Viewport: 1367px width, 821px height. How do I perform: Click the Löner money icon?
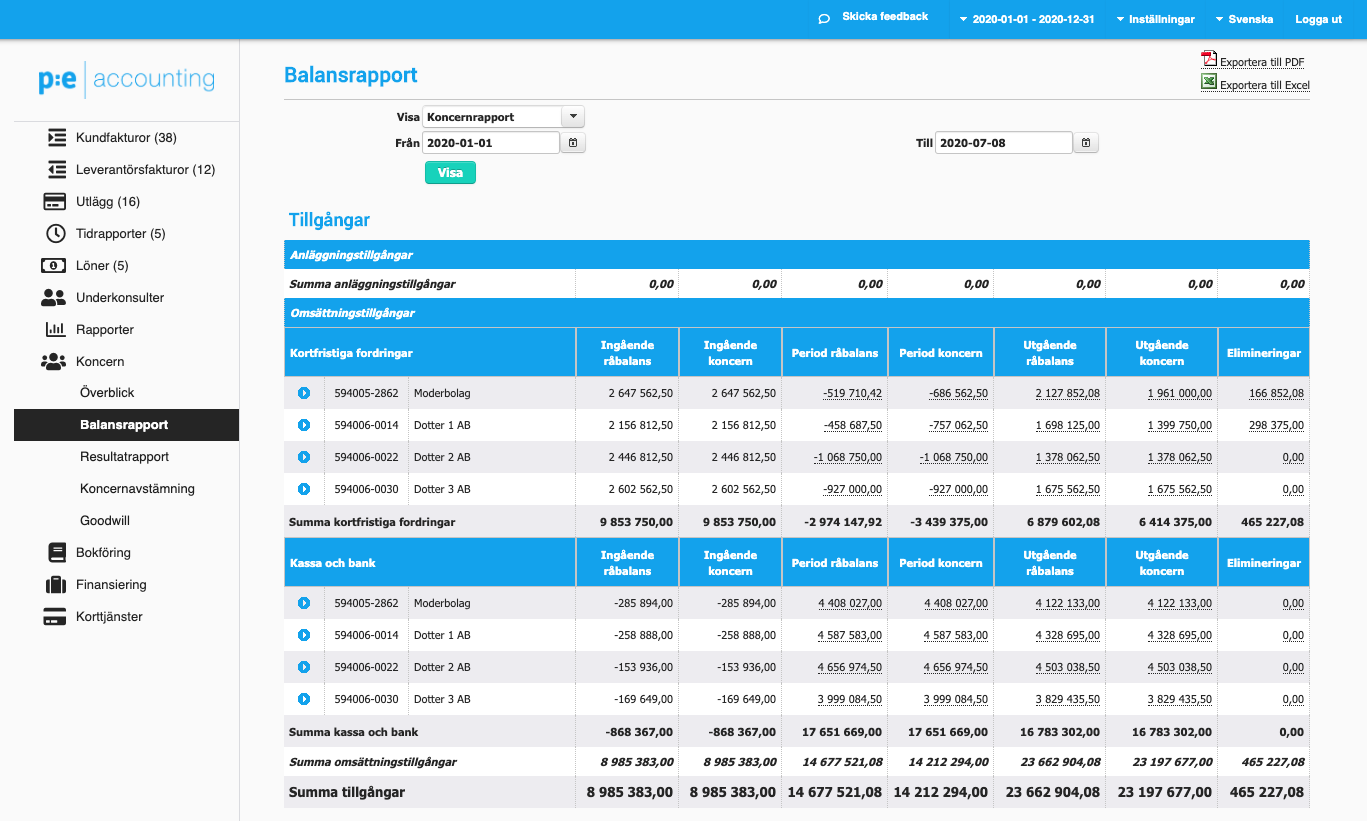tap(53, 266)
